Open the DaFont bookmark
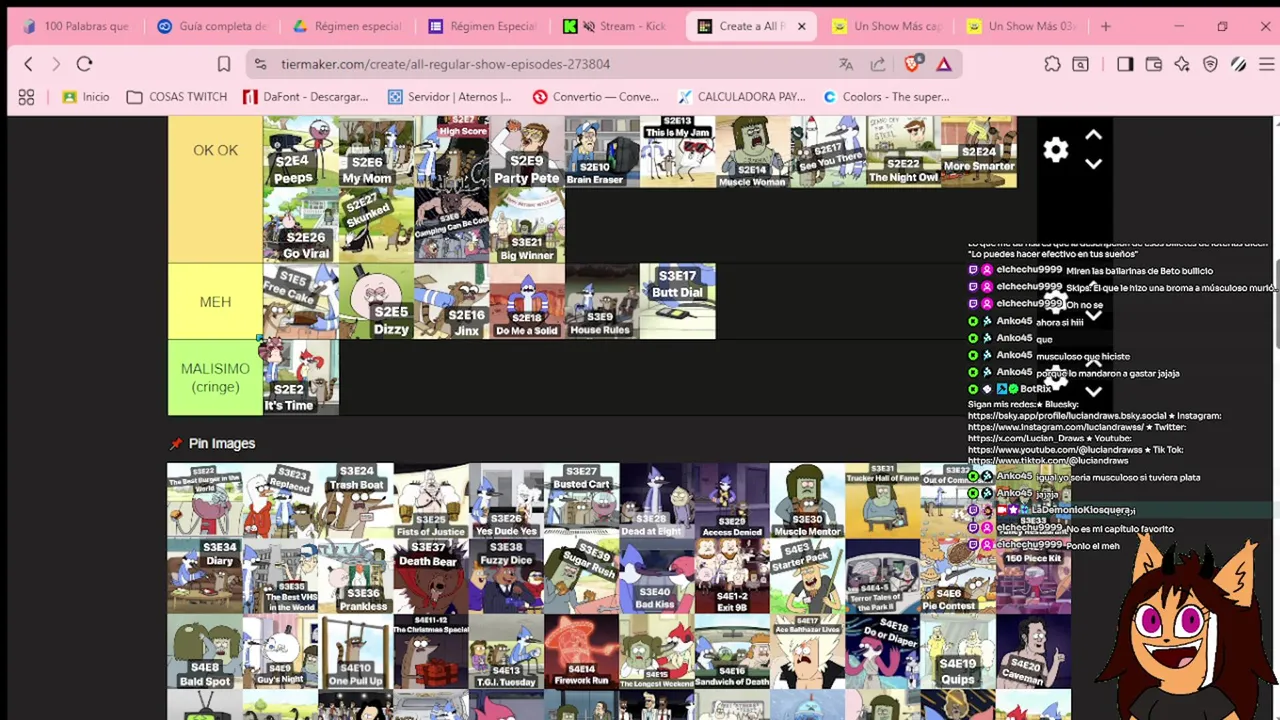1280x720 pixels. point(305,97)
